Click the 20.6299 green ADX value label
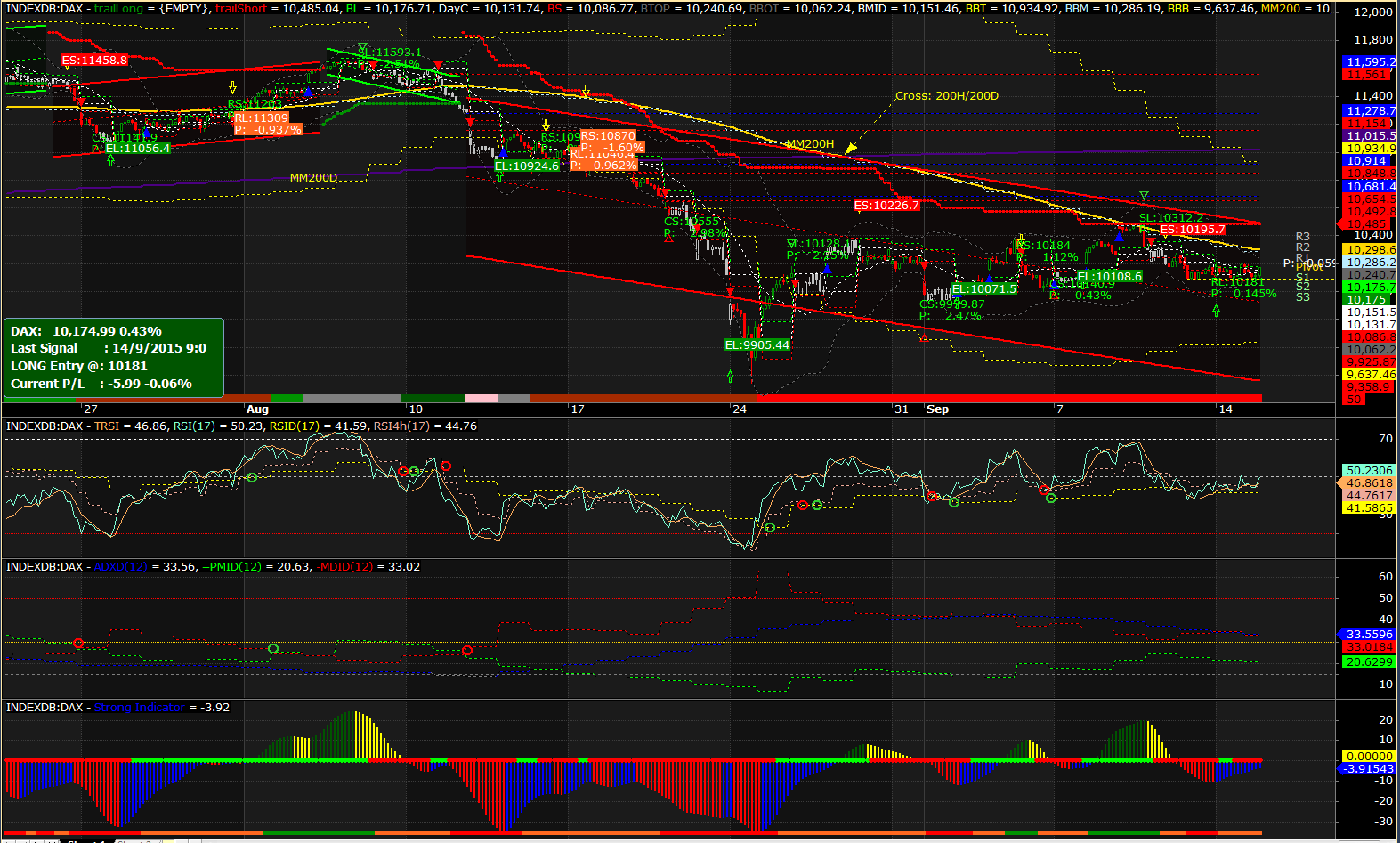This screenshot has height=843, width=1400. tap(1370, 662)
